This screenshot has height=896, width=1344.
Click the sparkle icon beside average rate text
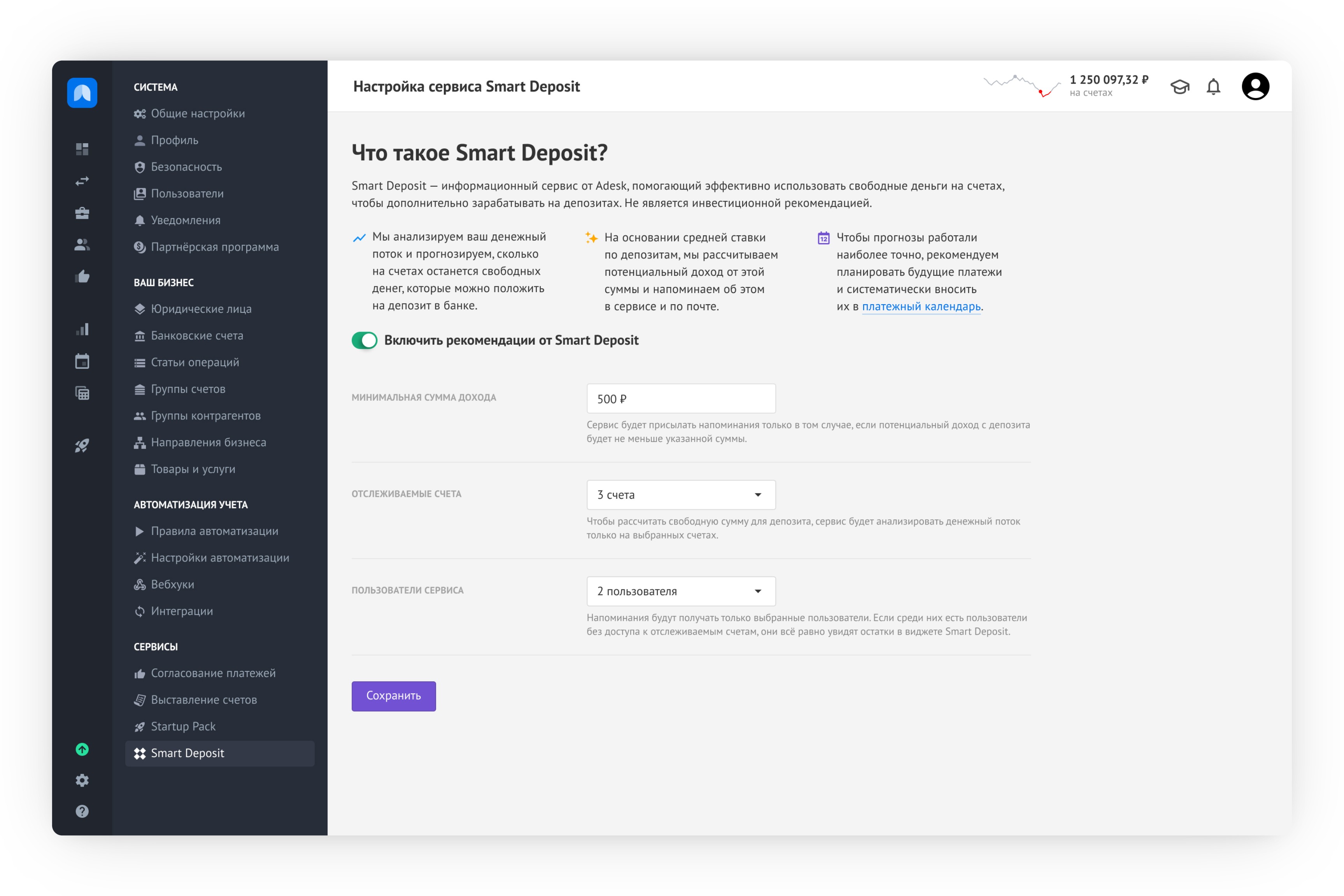click(x=591, y=238)
